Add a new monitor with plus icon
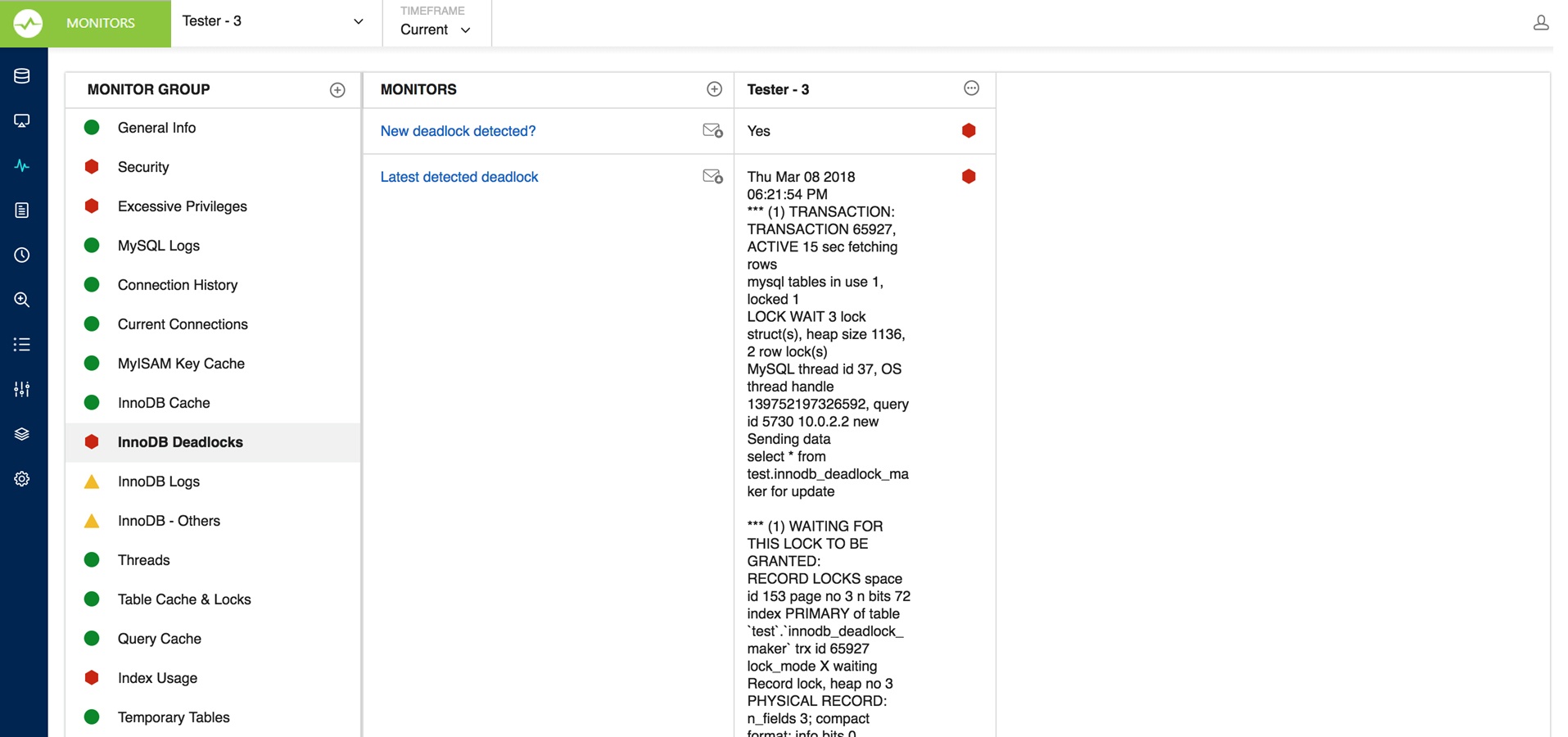This screenshot has width=1568, height=737. [714, 89]
